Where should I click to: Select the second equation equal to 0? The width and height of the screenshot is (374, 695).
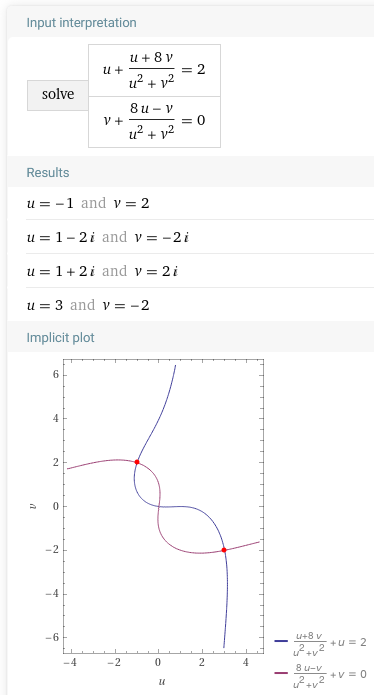click(x=154, y=122)
